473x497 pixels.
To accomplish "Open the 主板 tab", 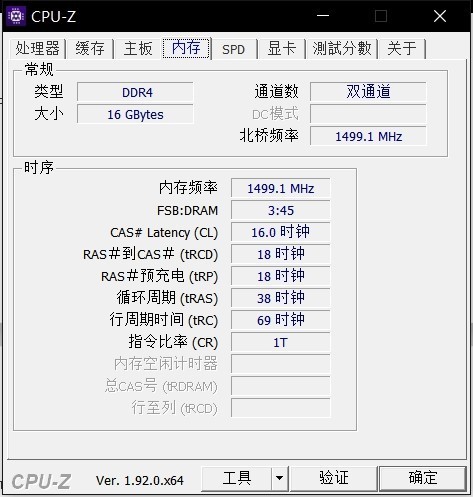I will coord(138,49).
